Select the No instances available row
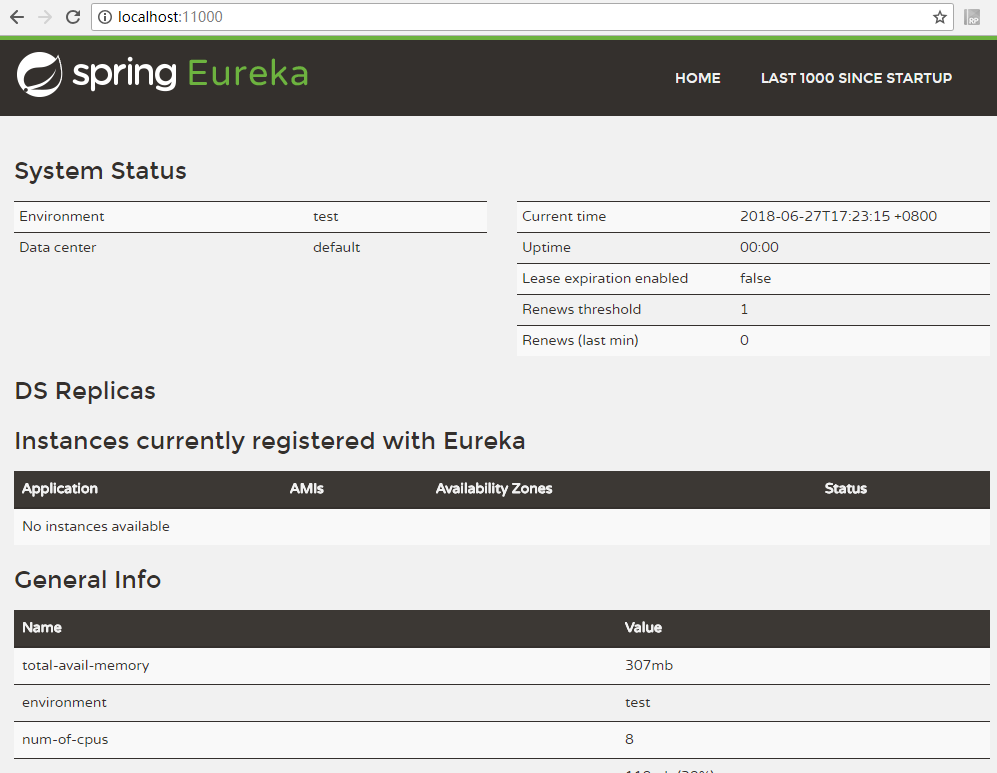Image resolution: width=997 pixels, height=773 pixels. click(502, 526)
